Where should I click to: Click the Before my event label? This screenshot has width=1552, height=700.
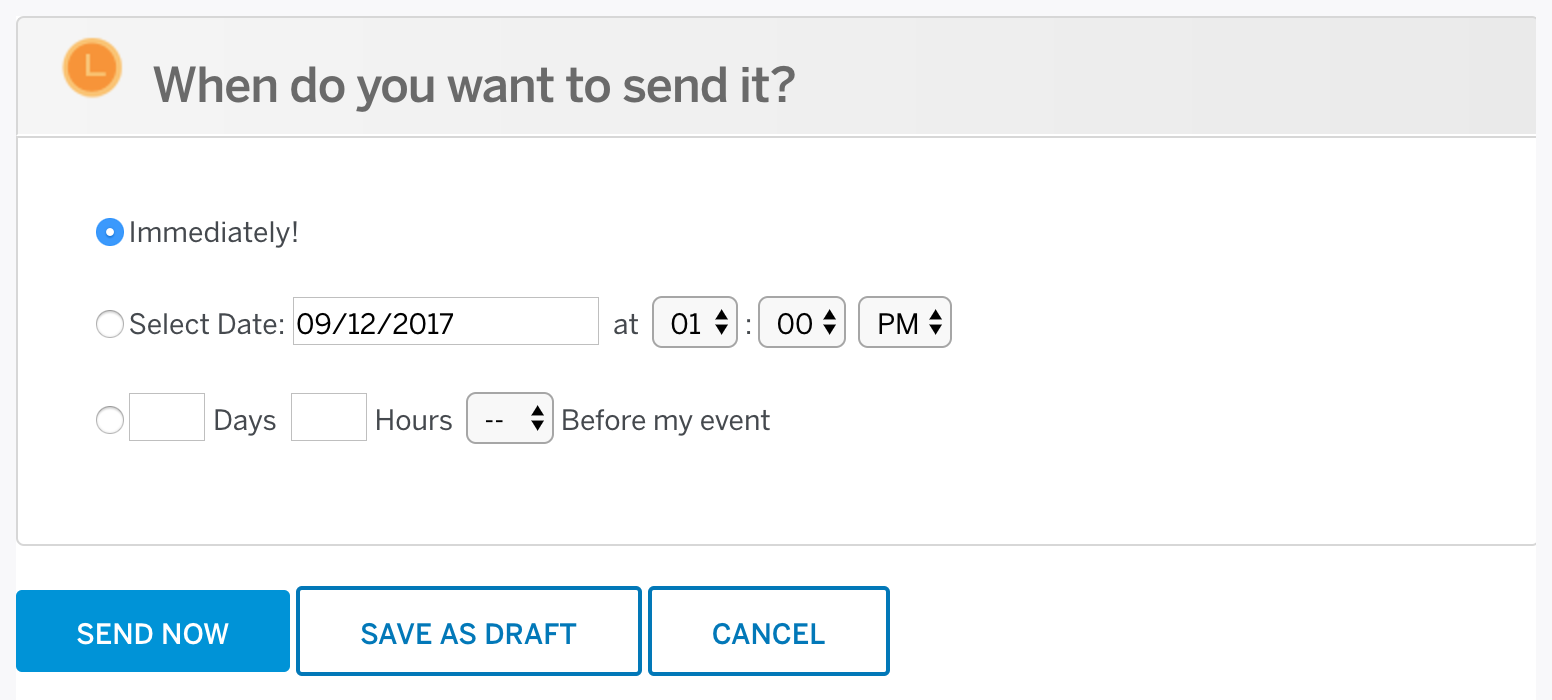[x=666, y=420]
